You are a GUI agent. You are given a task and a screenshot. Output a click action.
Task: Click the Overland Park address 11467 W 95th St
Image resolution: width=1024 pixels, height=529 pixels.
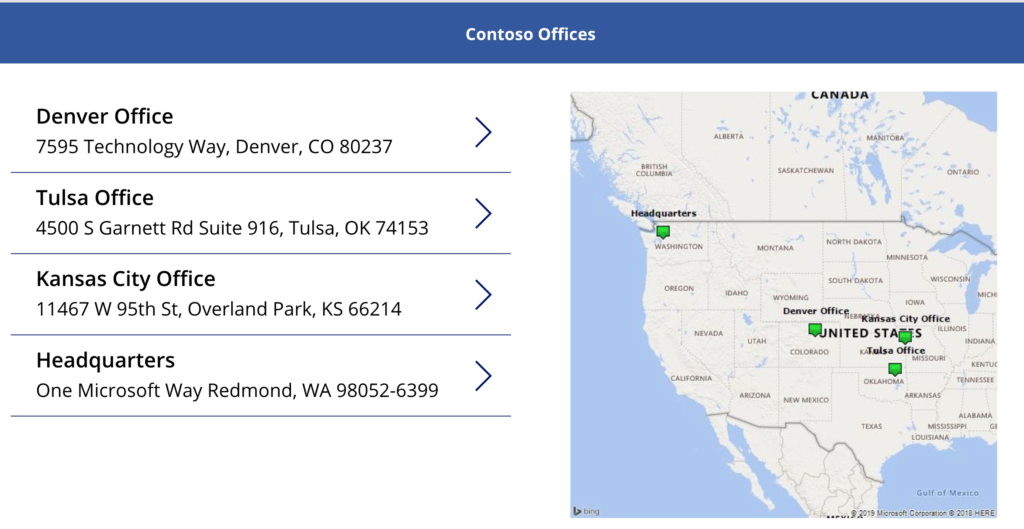(x=219, y=309)
